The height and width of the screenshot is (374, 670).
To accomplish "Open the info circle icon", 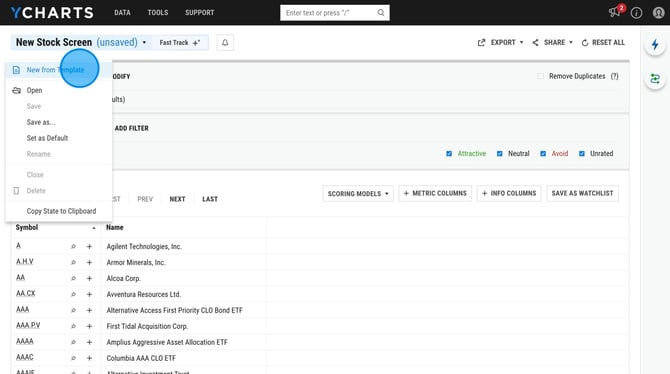I will pyautogui.click(x=636, y=13).
